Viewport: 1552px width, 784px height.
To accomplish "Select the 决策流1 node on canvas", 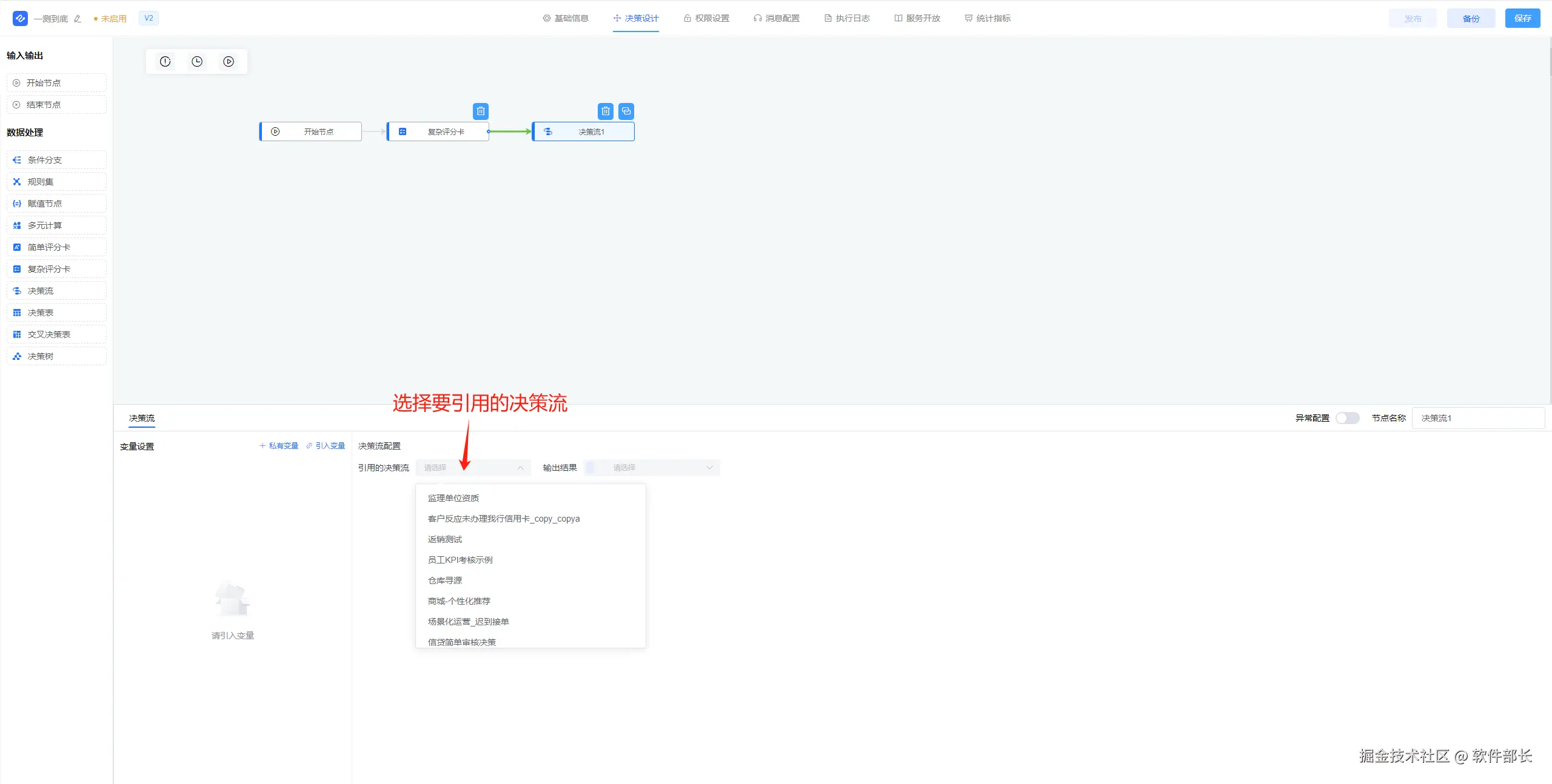I will [584, 131].
